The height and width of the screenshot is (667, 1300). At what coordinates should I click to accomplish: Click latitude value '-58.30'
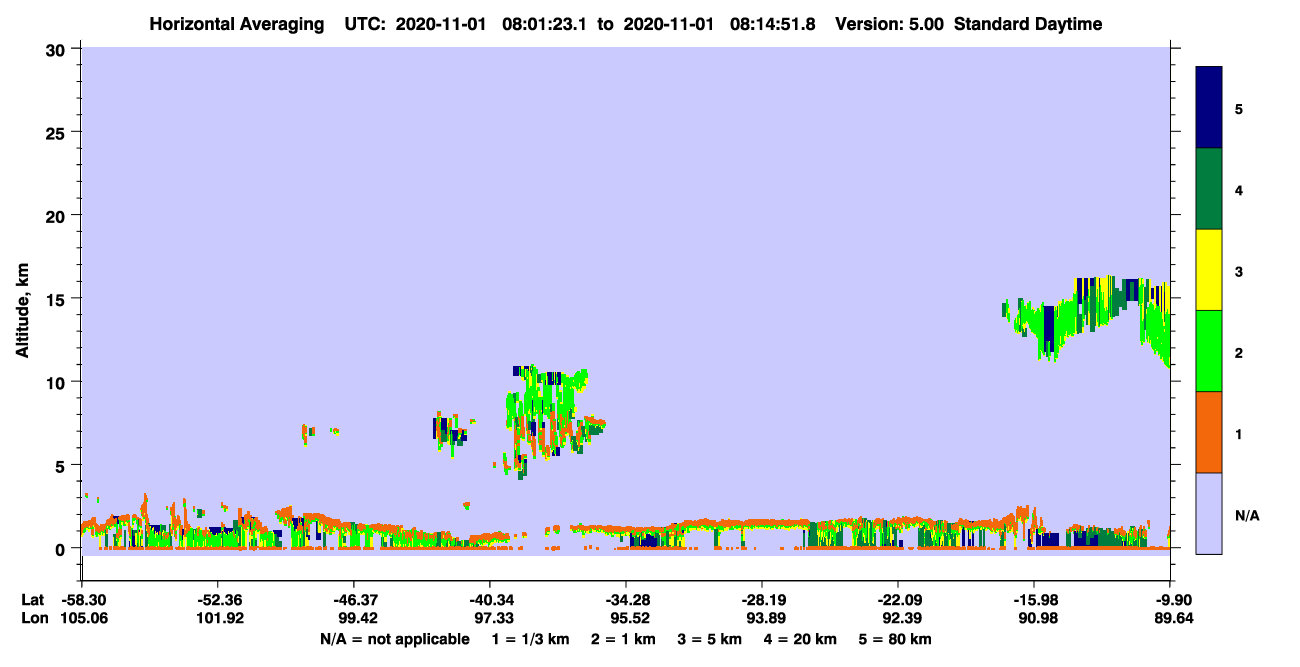click(x=82, y=600)
